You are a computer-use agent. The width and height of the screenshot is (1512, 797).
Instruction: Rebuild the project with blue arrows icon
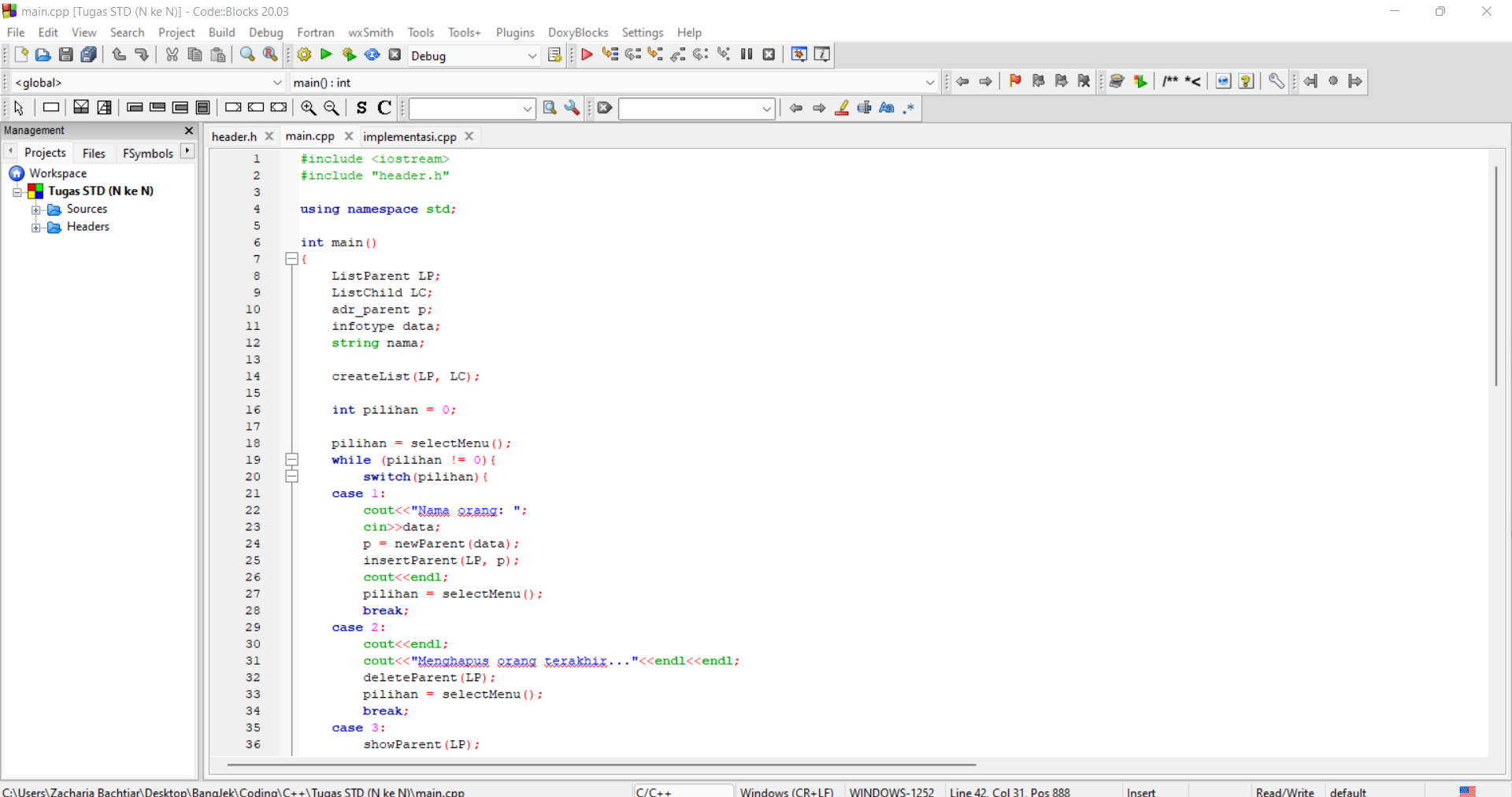[372, 55]
